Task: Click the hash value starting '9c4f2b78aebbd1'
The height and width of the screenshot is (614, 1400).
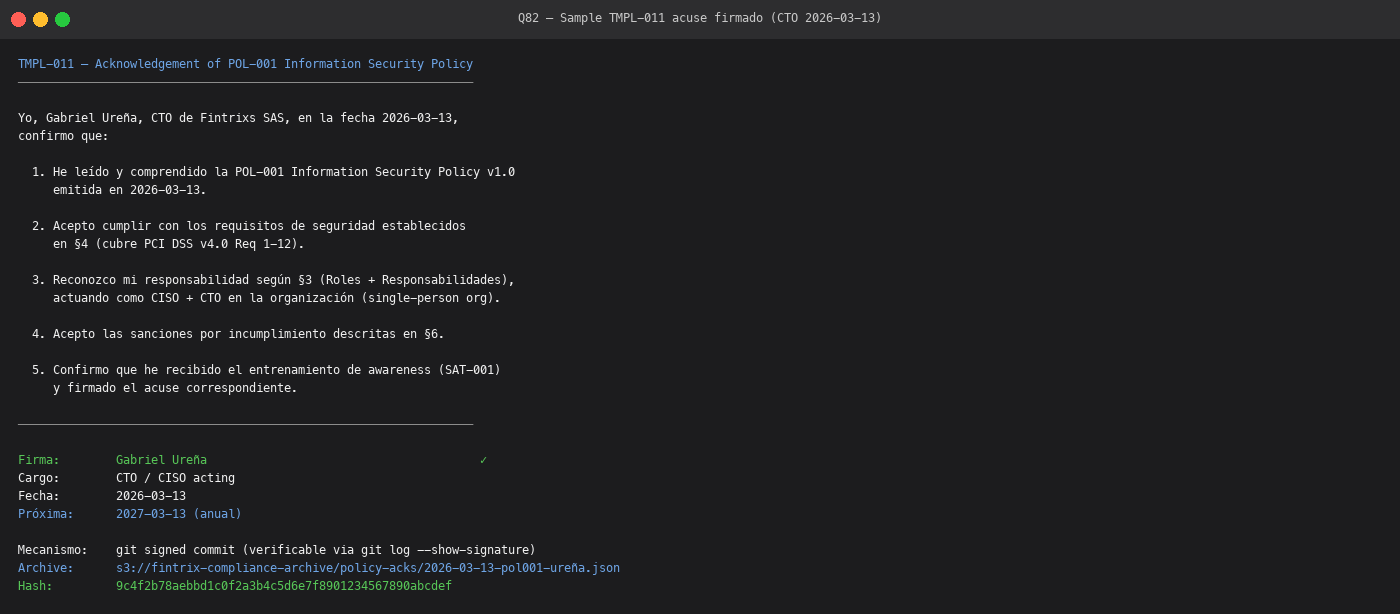Action: point(284,586)
